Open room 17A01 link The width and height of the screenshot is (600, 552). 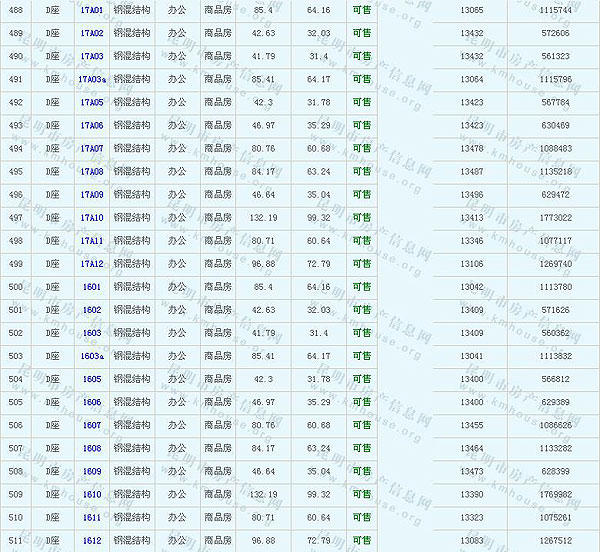pyautogui.click(x=92, y=10)
